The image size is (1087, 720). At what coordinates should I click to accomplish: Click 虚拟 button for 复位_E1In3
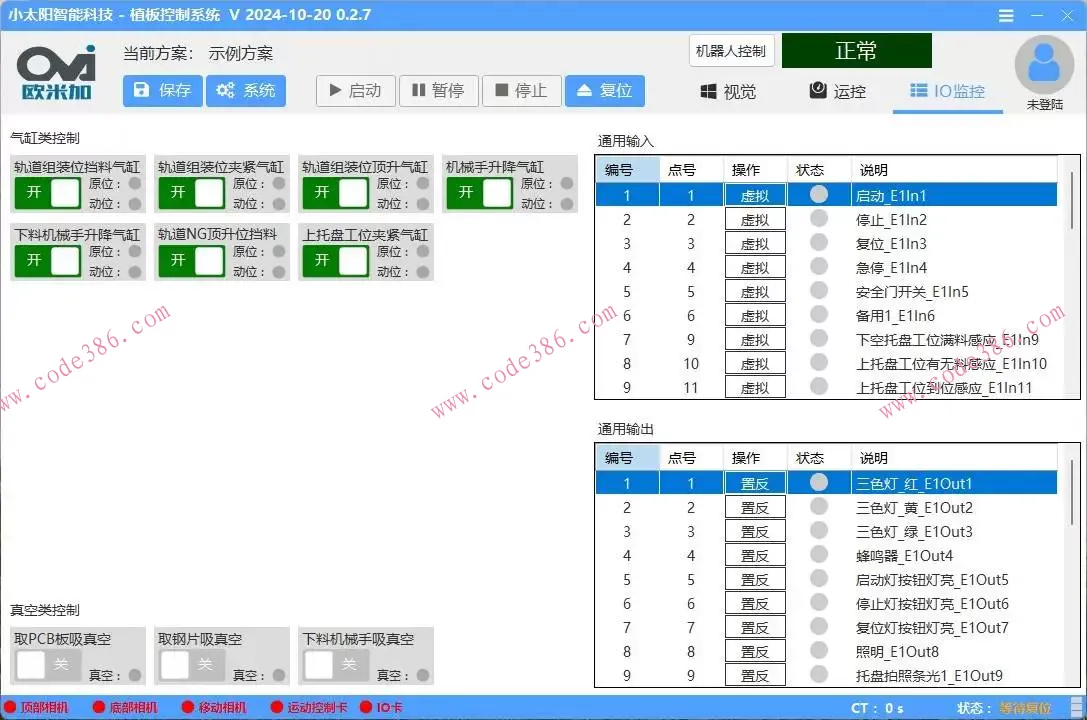point(755,244)
